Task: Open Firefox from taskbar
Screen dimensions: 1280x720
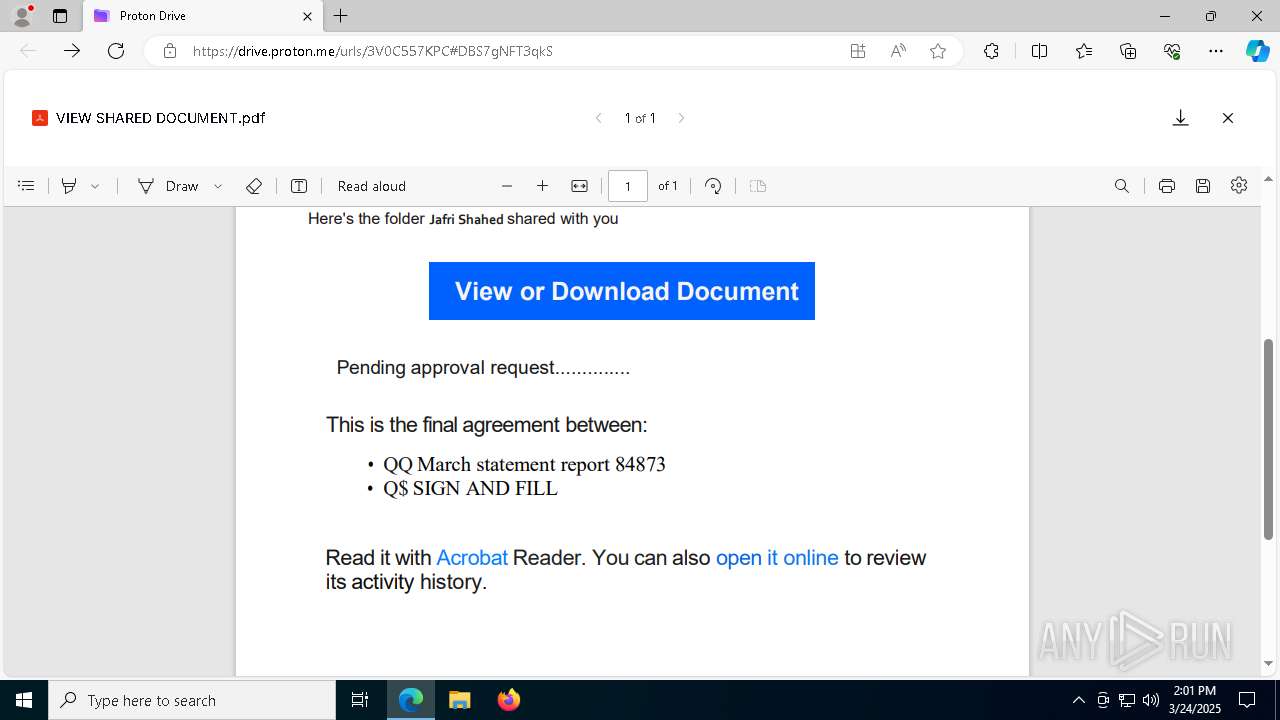Action: point(508,700)
